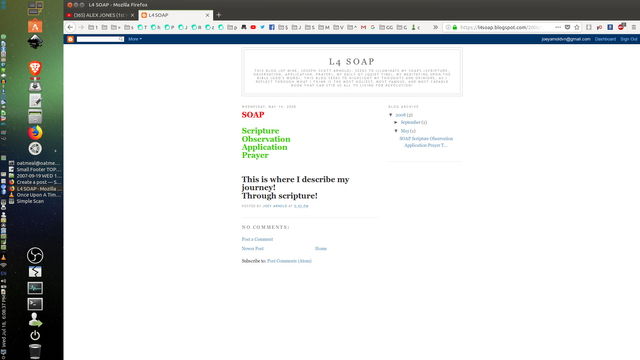Switch to the Create a post window entry
This screenshot has height=360, width=640.
[36, 182]
